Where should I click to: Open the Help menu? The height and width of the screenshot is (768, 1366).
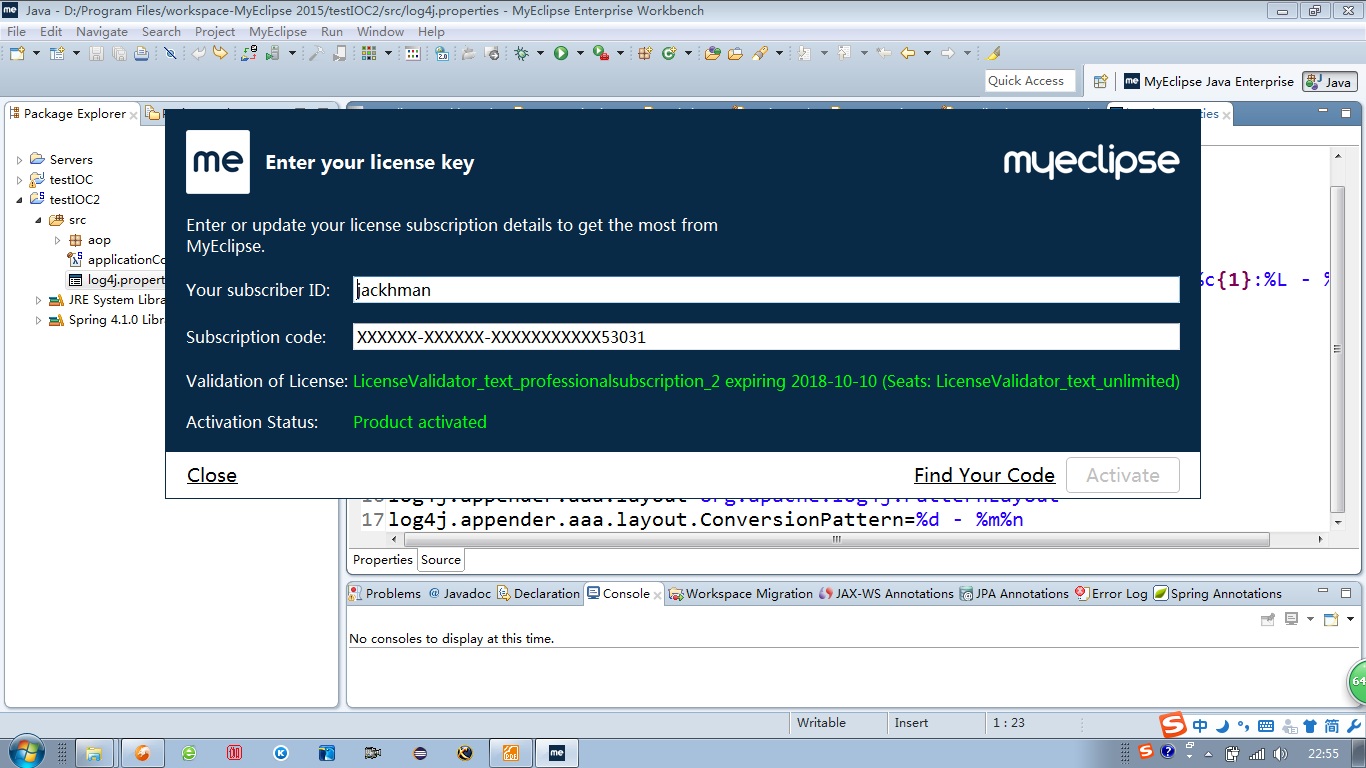coord(431,31)
